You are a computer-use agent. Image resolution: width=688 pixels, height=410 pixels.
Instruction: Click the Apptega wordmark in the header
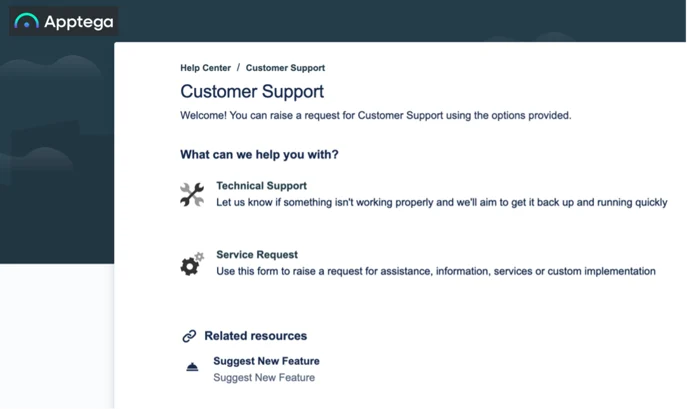click(79, 22)
